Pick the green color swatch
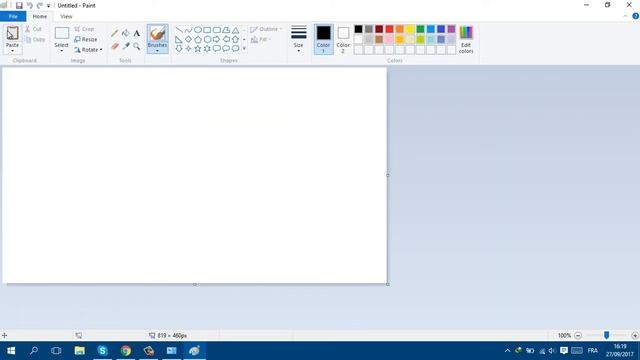 420,29
